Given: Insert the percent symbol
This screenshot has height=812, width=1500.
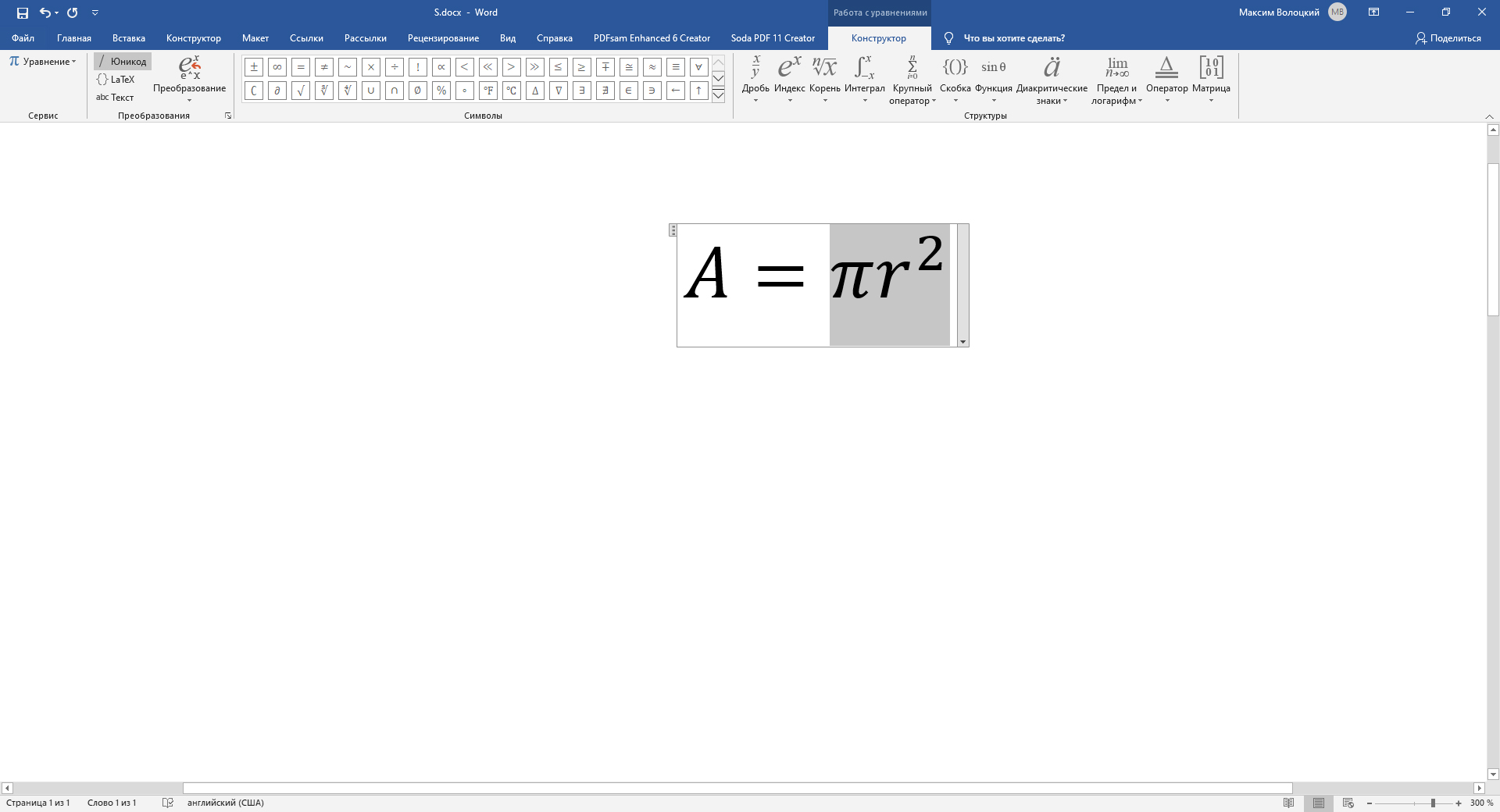Looking at the screenshot, I should point(441,91).
